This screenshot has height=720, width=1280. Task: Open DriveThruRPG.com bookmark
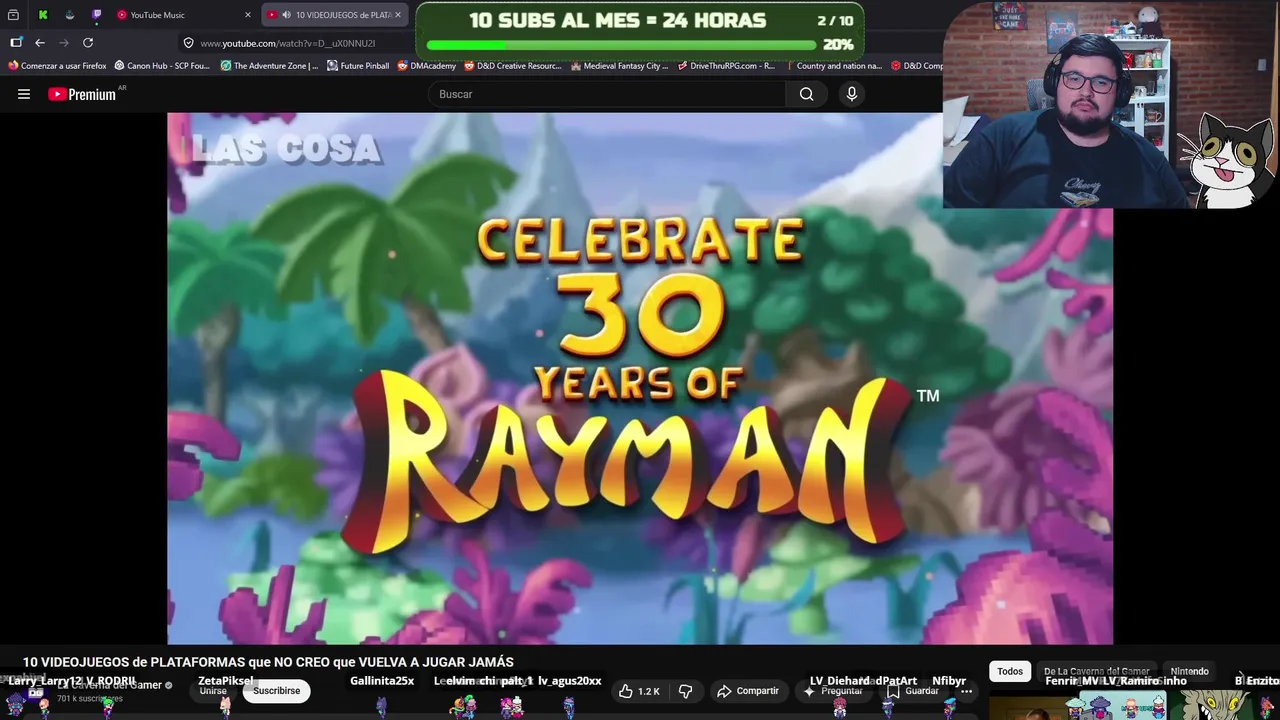point(726,66)
